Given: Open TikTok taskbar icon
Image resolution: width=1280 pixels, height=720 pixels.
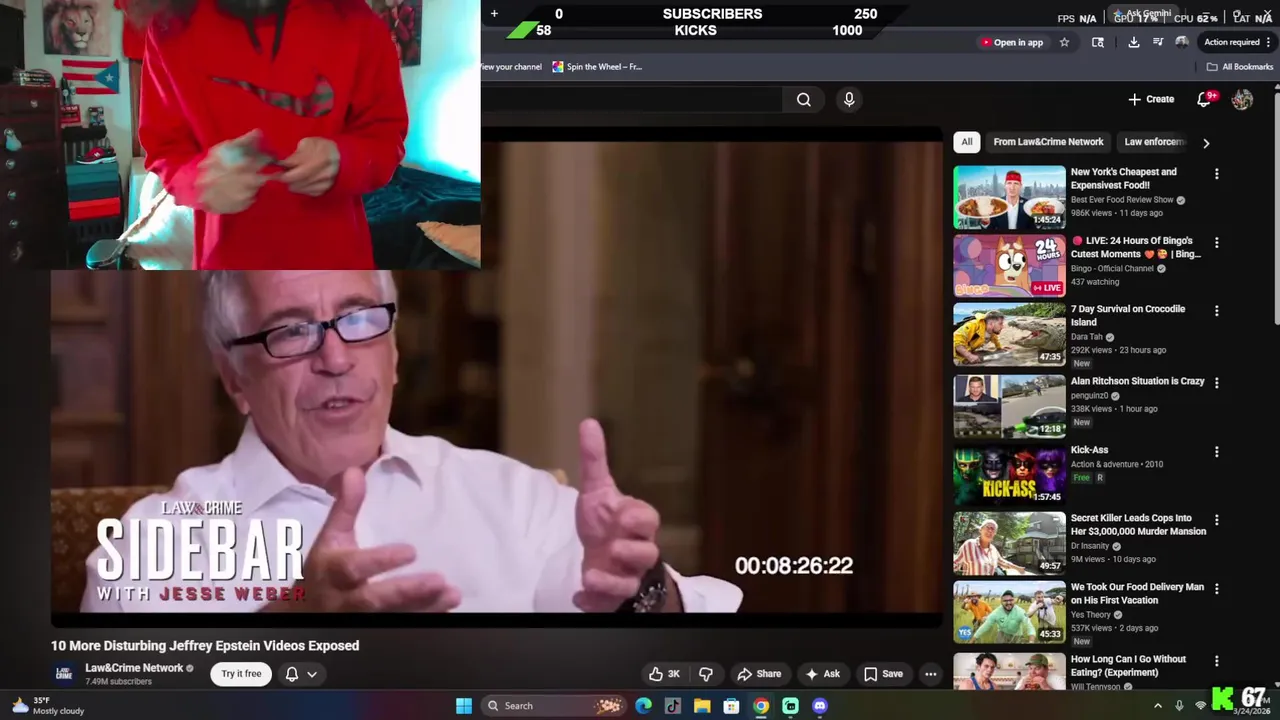Looking at the screenshot, I should click(x=672, y=706).
